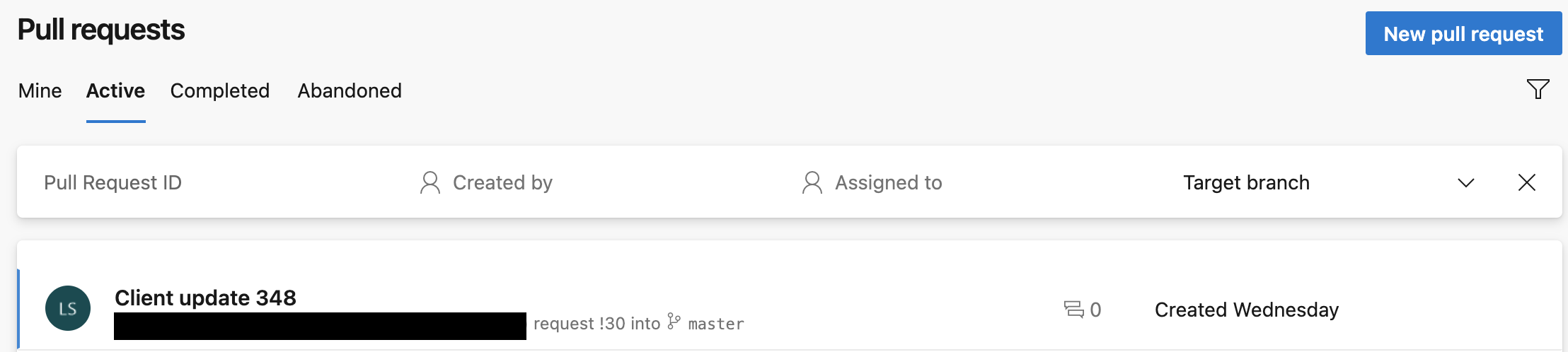This screenshot has width=1568, height=352.
Task: Clear filters with the X icon
Action: click(1526, 182)
